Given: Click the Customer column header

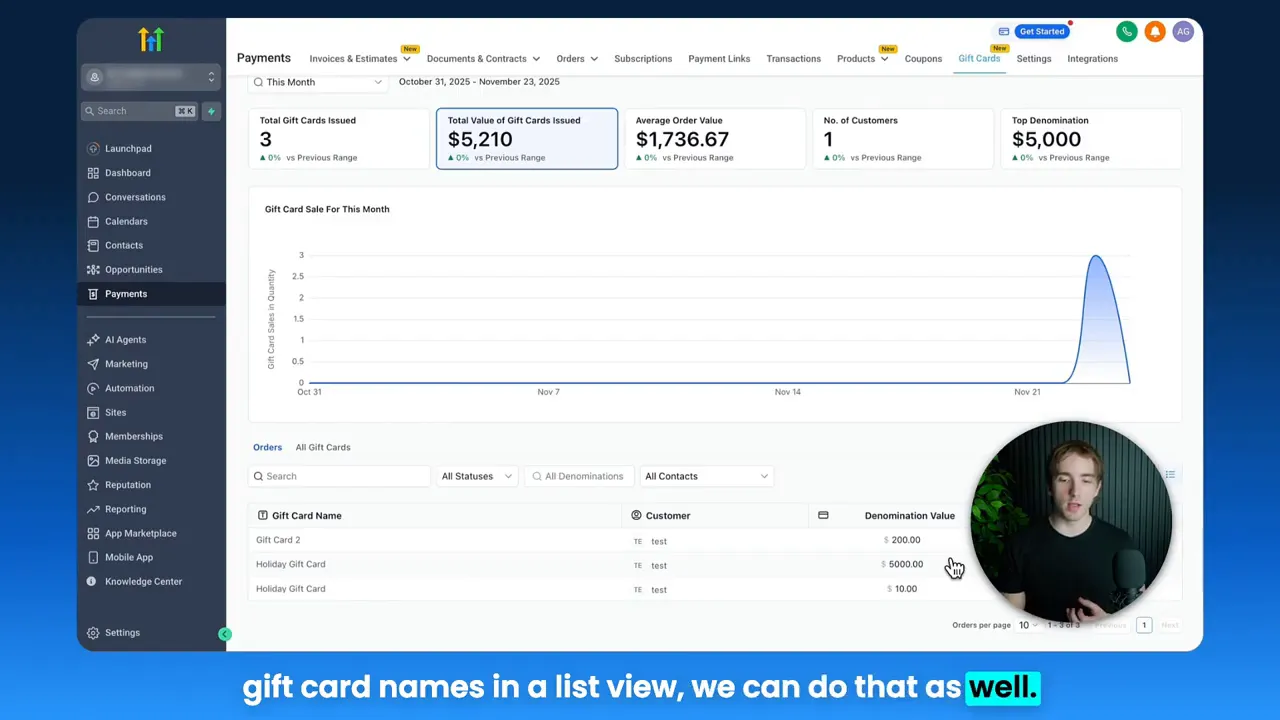Looking at the screenshot, I should 667,516.
